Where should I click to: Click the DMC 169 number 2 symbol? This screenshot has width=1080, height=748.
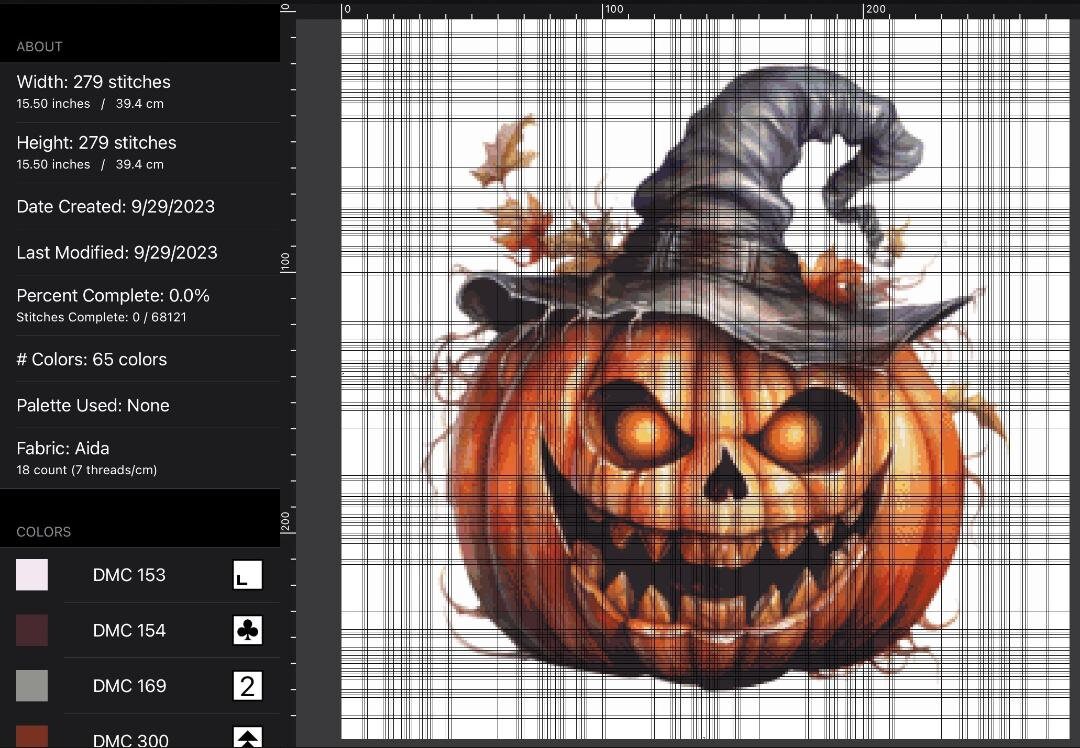click(x=247, y=686)
